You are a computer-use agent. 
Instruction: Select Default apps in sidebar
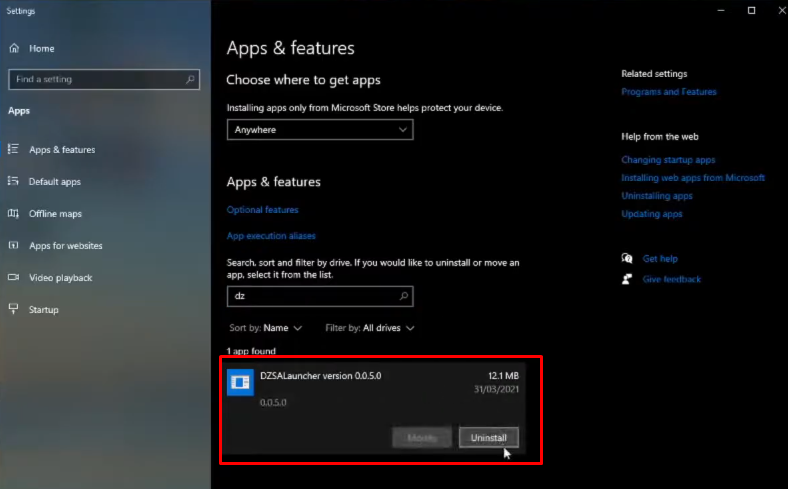(55, 182)
